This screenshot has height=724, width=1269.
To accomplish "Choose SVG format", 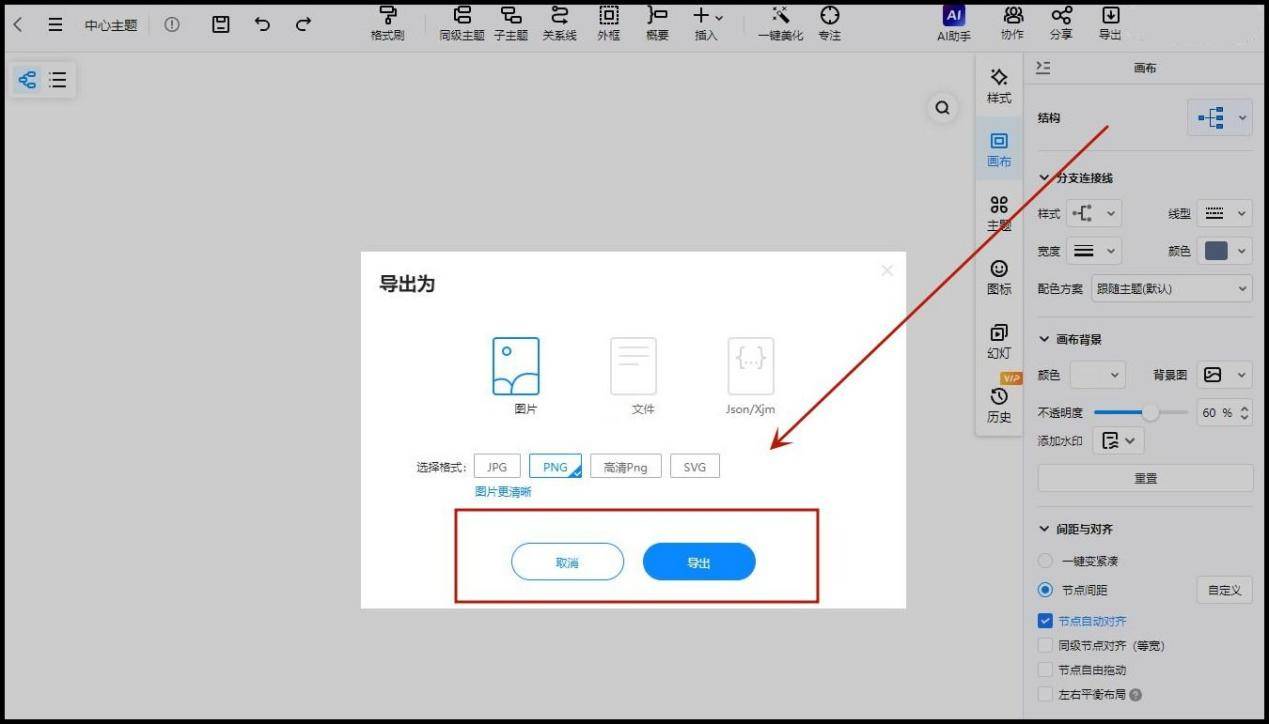I will click(x=695, y=467).
